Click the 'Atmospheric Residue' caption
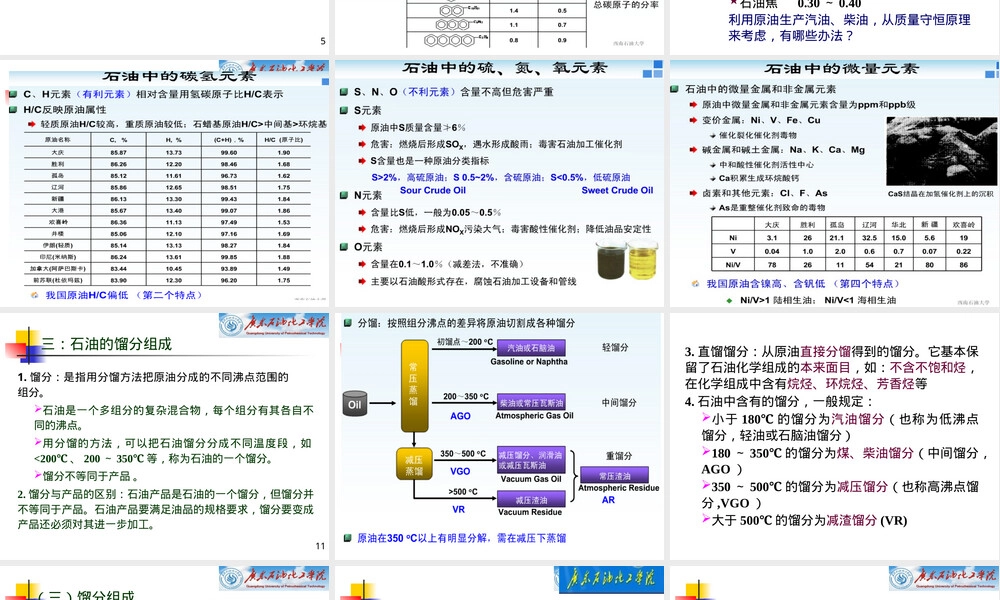This screenshot has width=1000, height=600. point(619,488)
